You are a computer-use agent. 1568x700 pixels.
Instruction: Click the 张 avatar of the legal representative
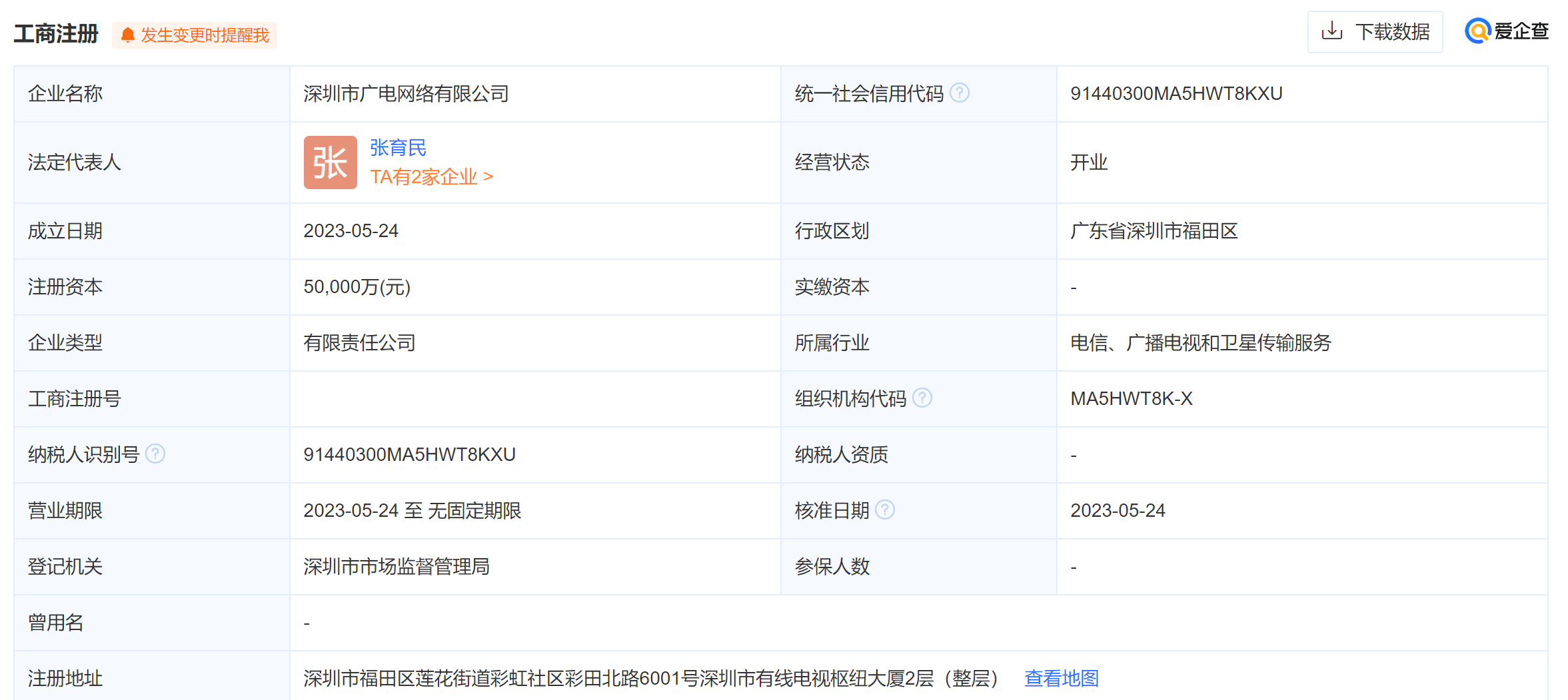[x=330, y=163]
